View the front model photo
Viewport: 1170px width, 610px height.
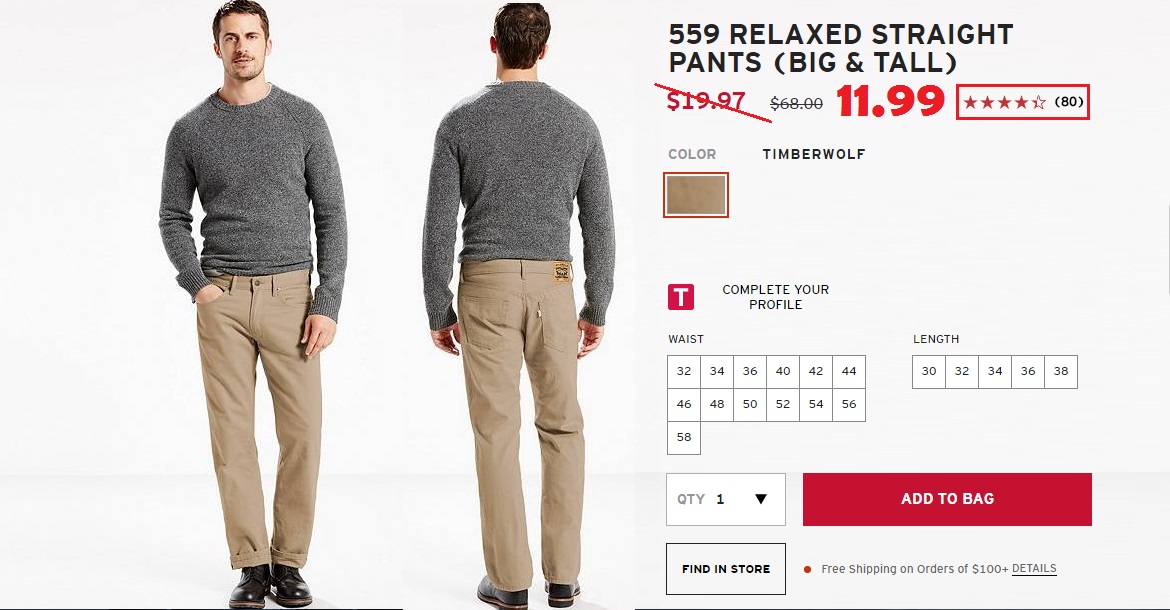254,305
